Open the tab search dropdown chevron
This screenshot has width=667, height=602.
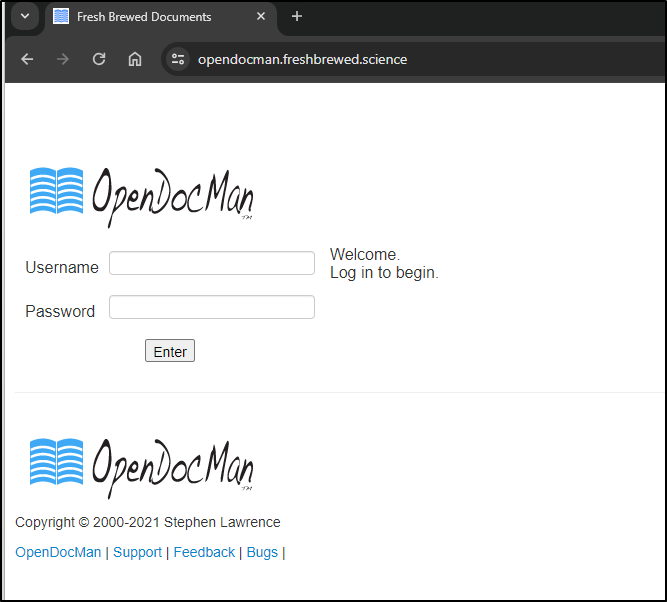pos(25,17)
